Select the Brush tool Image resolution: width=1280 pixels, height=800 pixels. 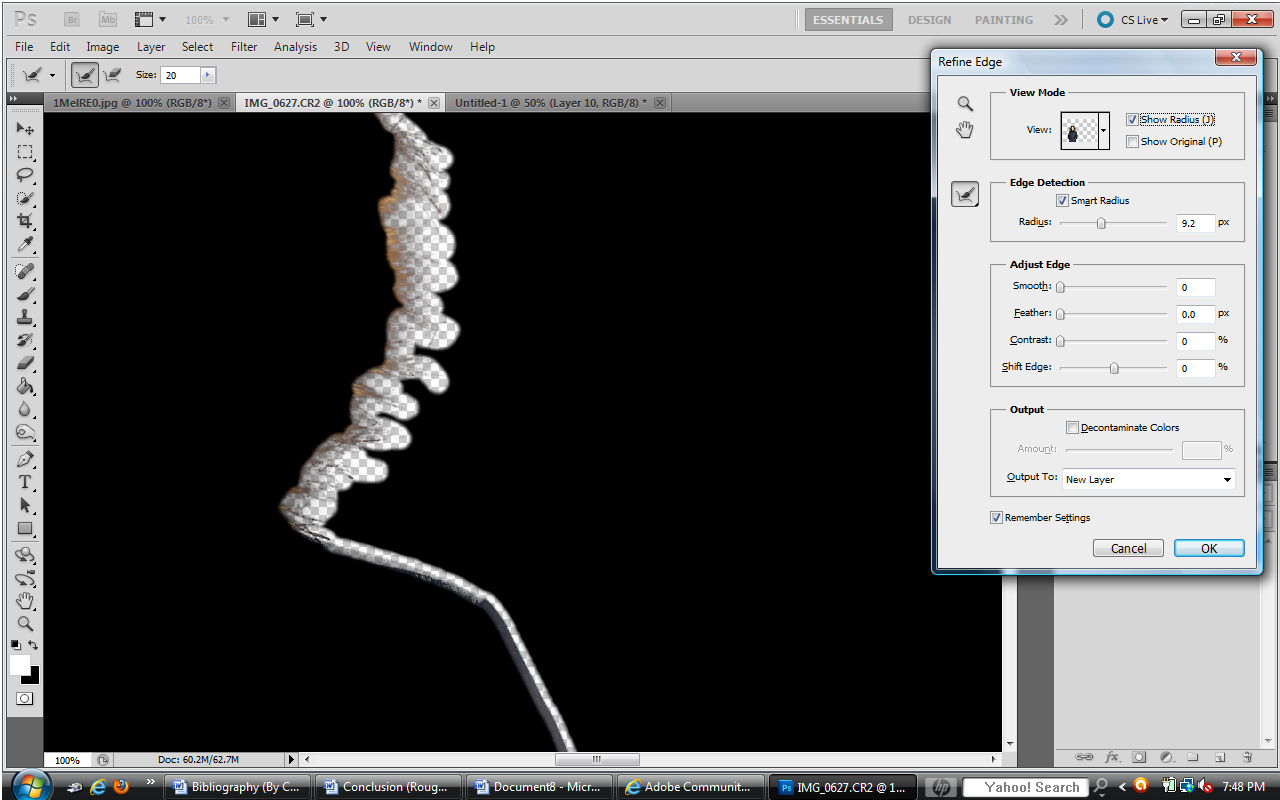(25, 294)
